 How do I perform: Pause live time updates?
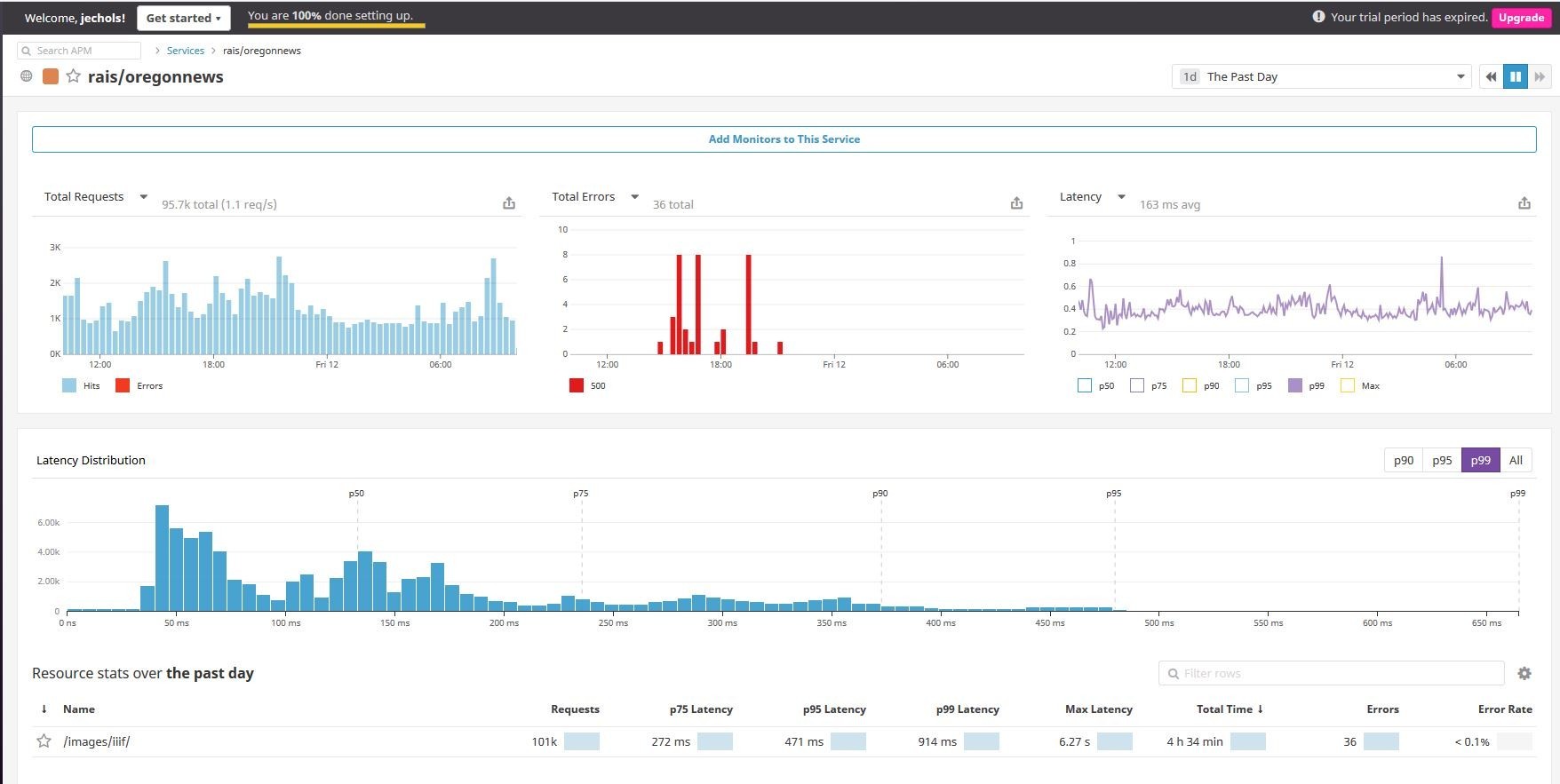[x=1516, y=76]
